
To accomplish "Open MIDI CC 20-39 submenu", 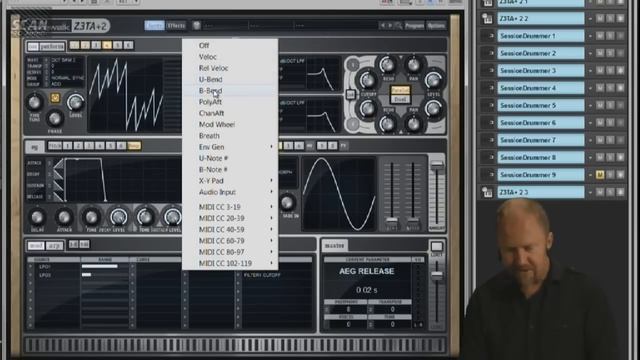I will (x=230, y=218).
